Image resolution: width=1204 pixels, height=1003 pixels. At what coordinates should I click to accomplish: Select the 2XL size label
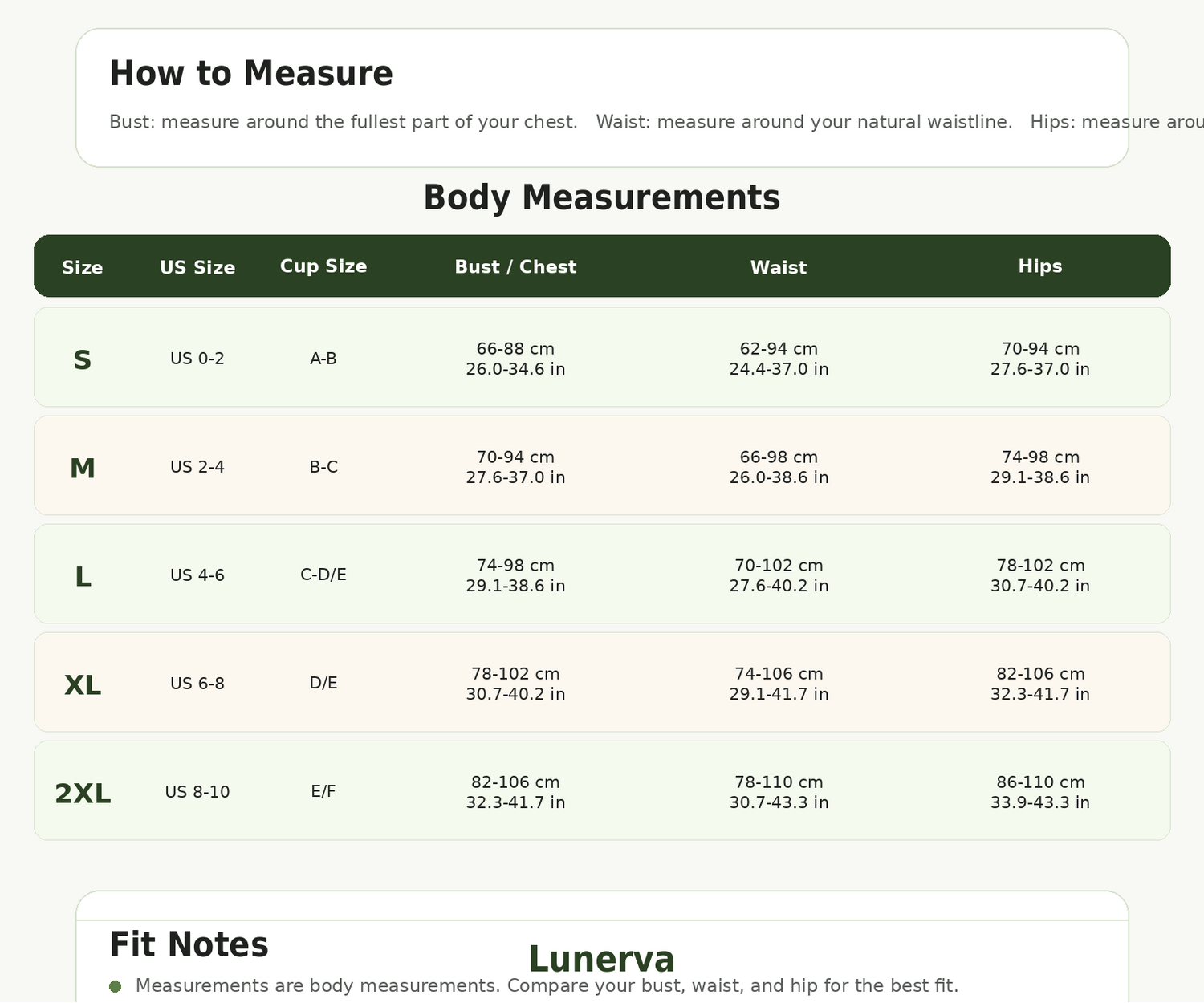pyautogui.click(x=83, y=794)
